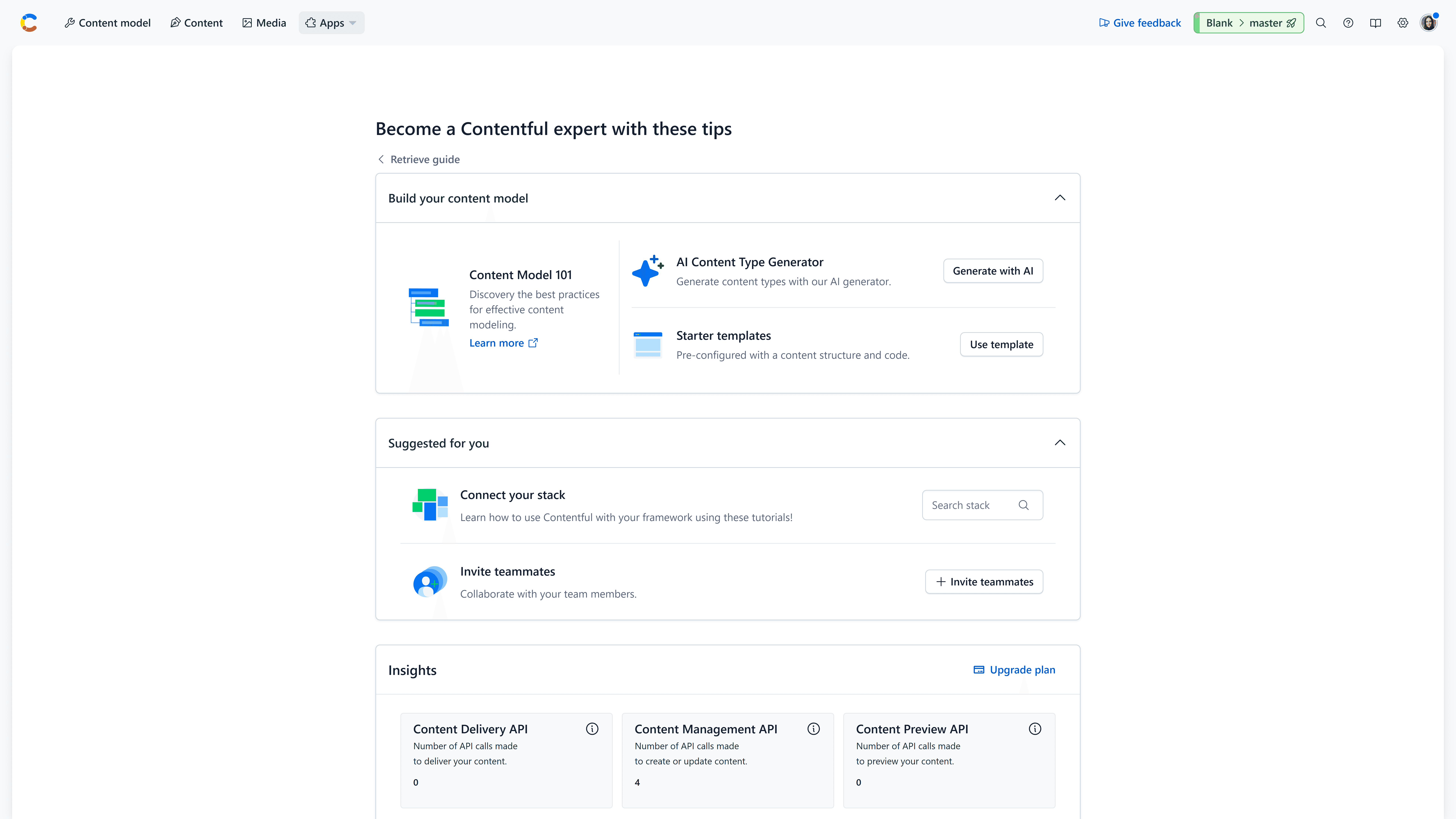Click the Give feedback megaphone icon
Screen dimensions: 1456x819
[x=1104, y=23]
